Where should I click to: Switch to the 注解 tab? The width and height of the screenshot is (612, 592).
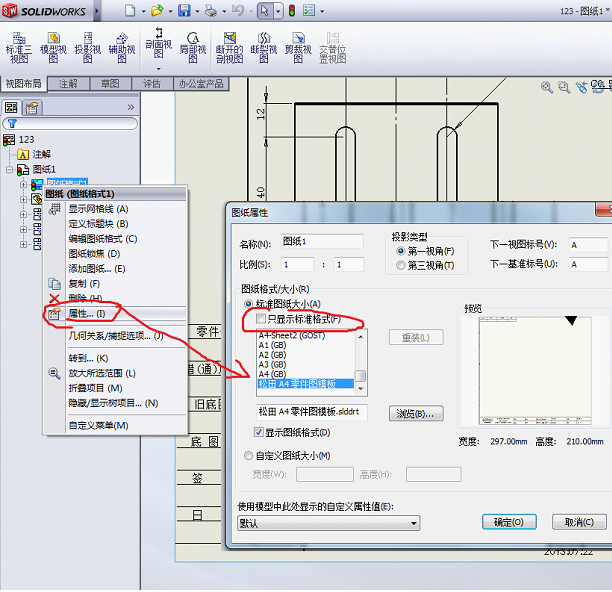[x=68, y=84]
